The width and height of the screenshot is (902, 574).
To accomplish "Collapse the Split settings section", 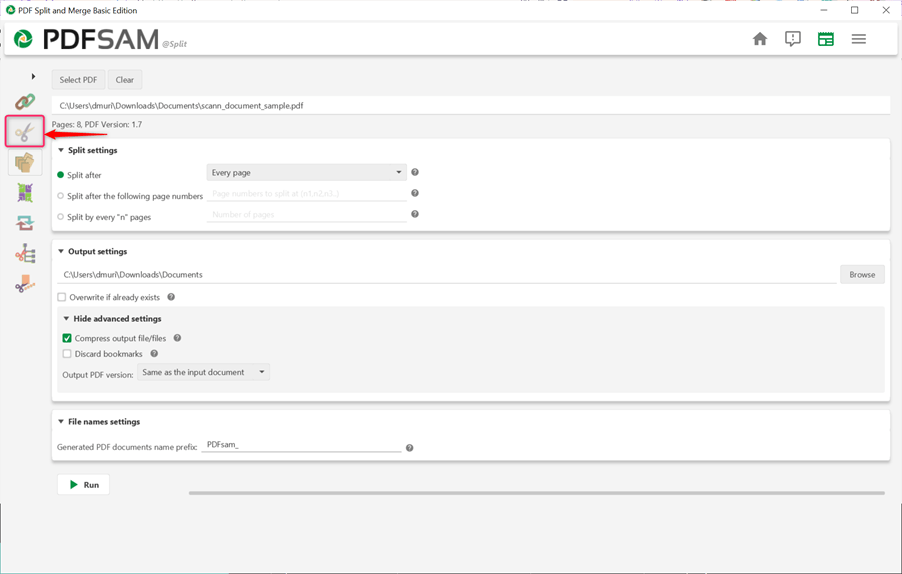I will click(61, 150).
